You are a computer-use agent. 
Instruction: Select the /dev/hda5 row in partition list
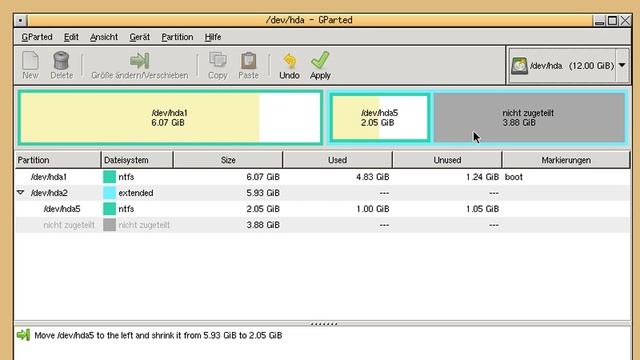pos(322,209)
